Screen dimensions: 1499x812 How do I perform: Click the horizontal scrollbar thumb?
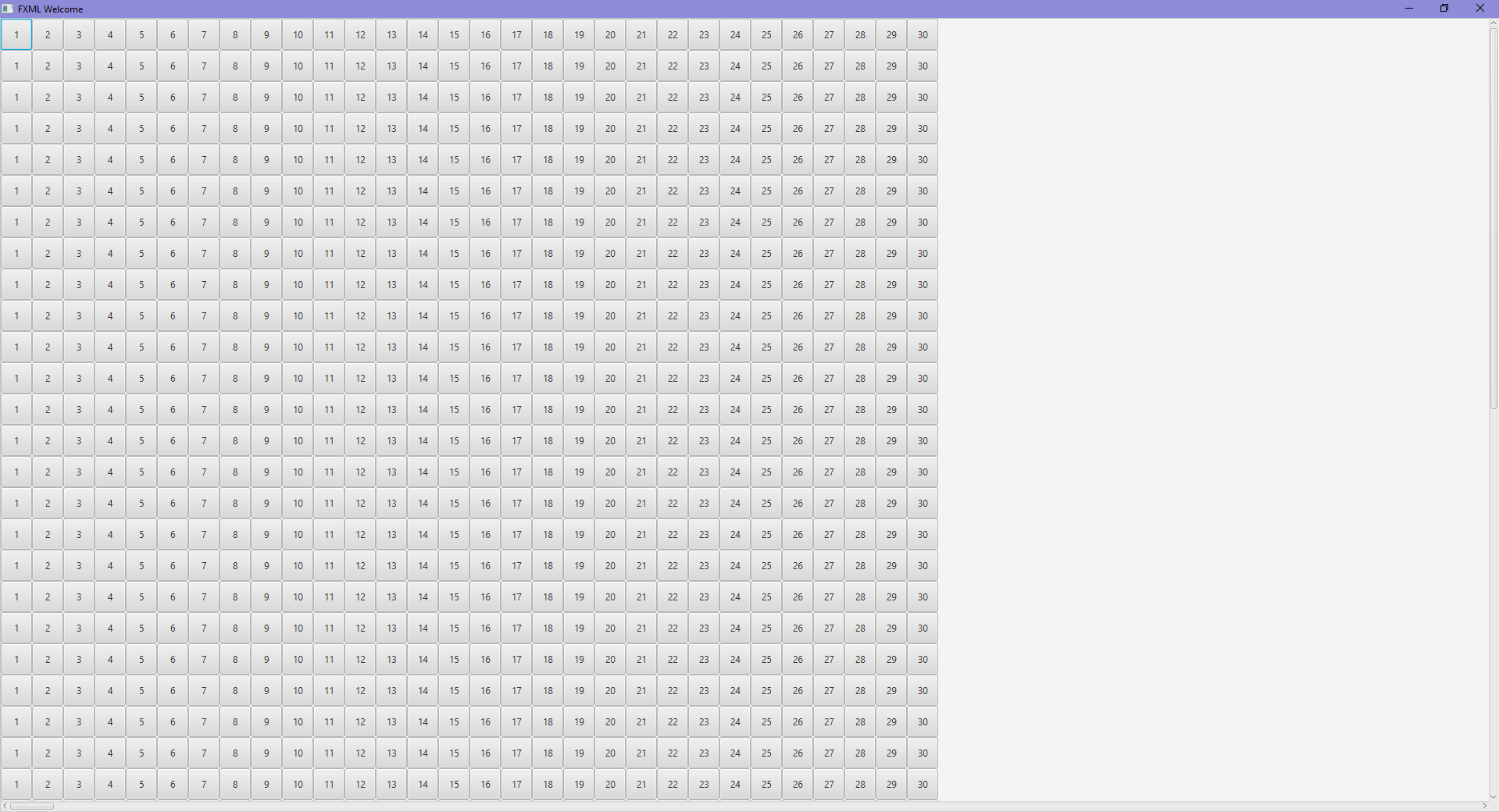(32, 806)
